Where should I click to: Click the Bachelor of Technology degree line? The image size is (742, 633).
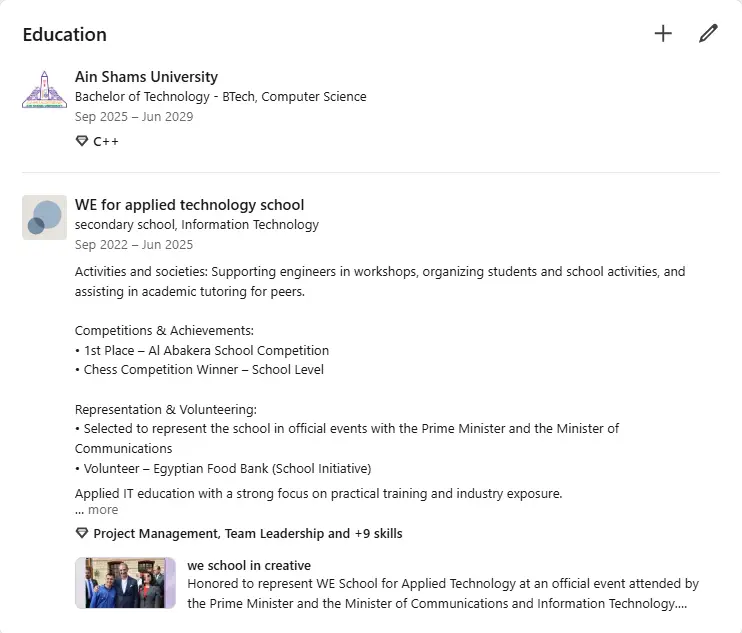[x=221, y=97]
